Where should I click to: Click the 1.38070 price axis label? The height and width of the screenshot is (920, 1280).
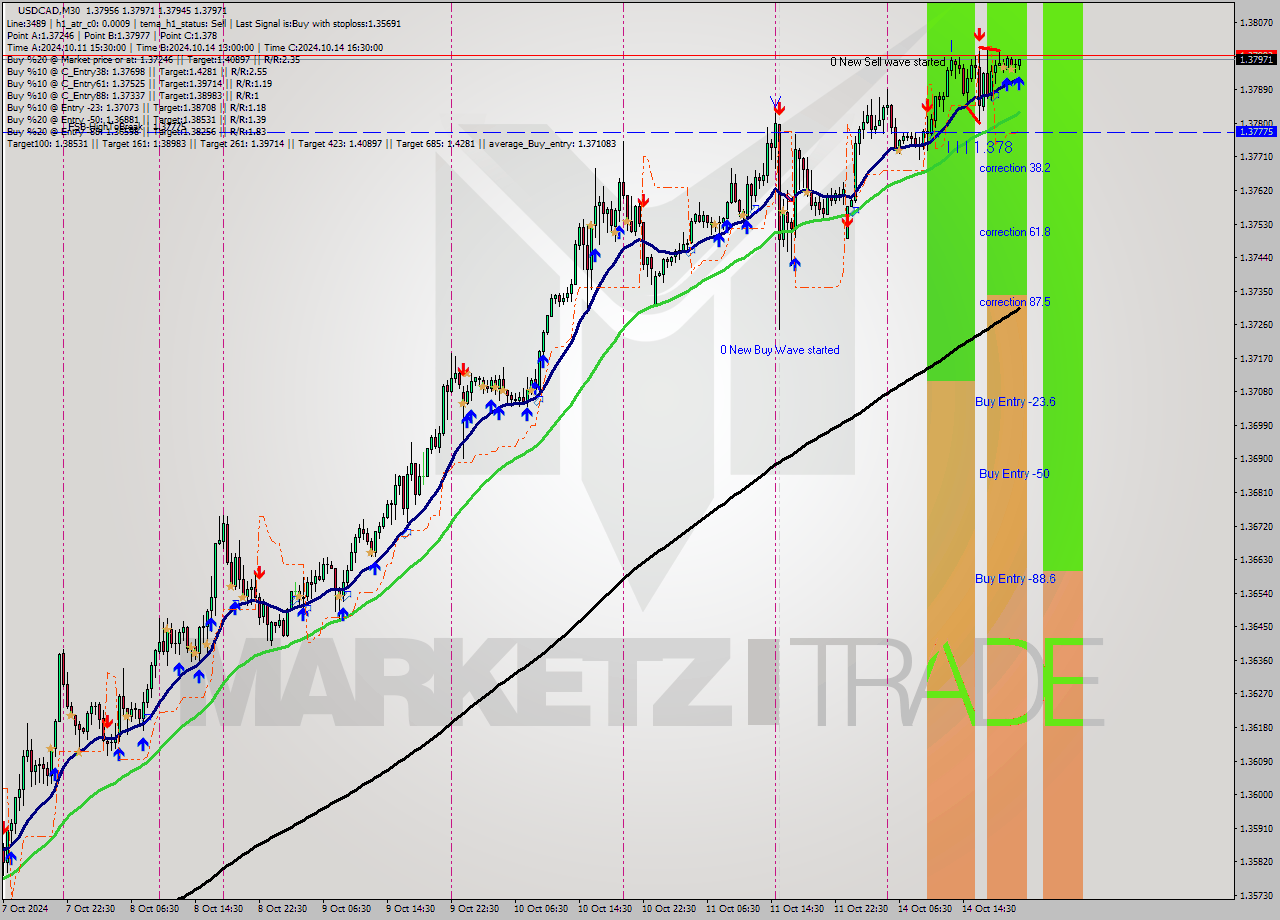(x=1256, y=22)
